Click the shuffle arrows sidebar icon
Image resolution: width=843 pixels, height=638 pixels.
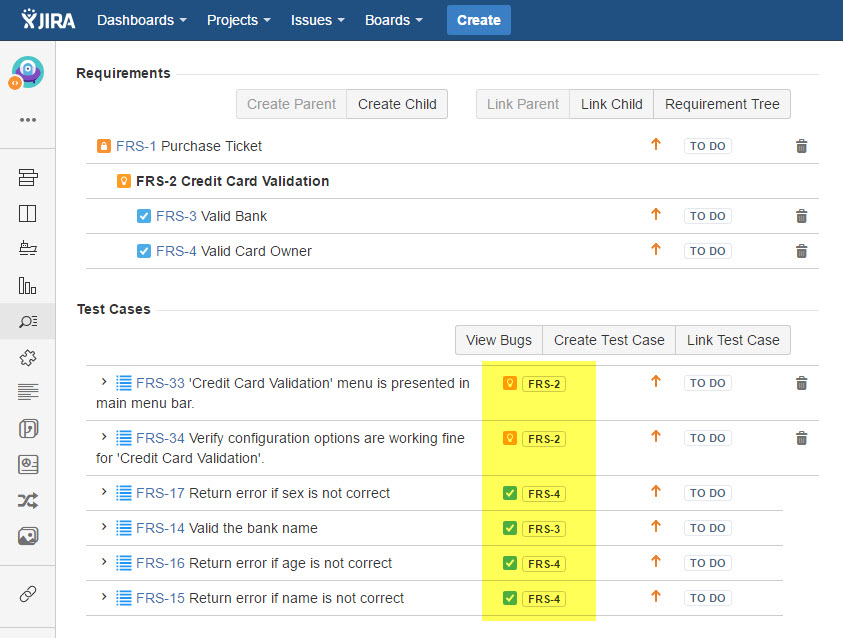28,501
